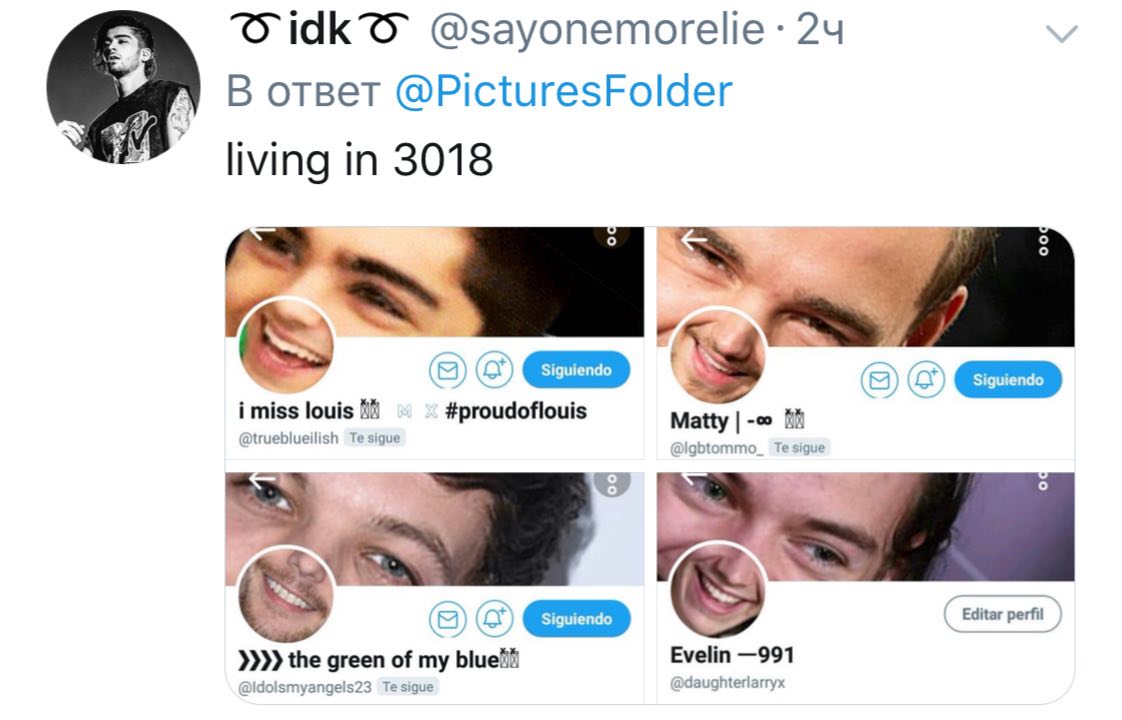
Task: Enable notifications bell for truebluelilsh profile
Action: [x=494, y=370]
